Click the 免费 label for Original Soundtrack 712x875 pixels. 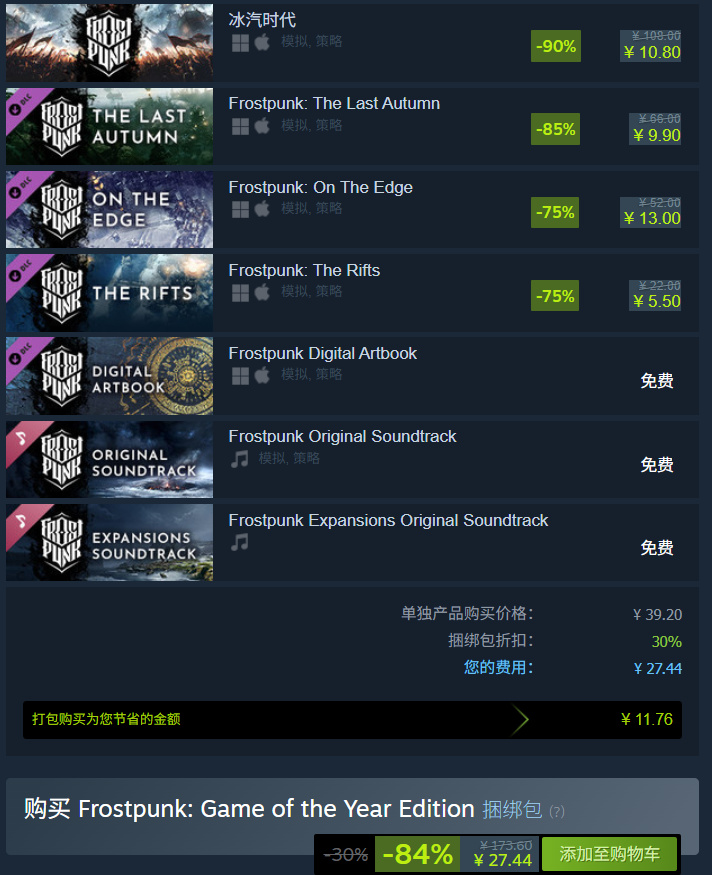click(x=657, y=464)
